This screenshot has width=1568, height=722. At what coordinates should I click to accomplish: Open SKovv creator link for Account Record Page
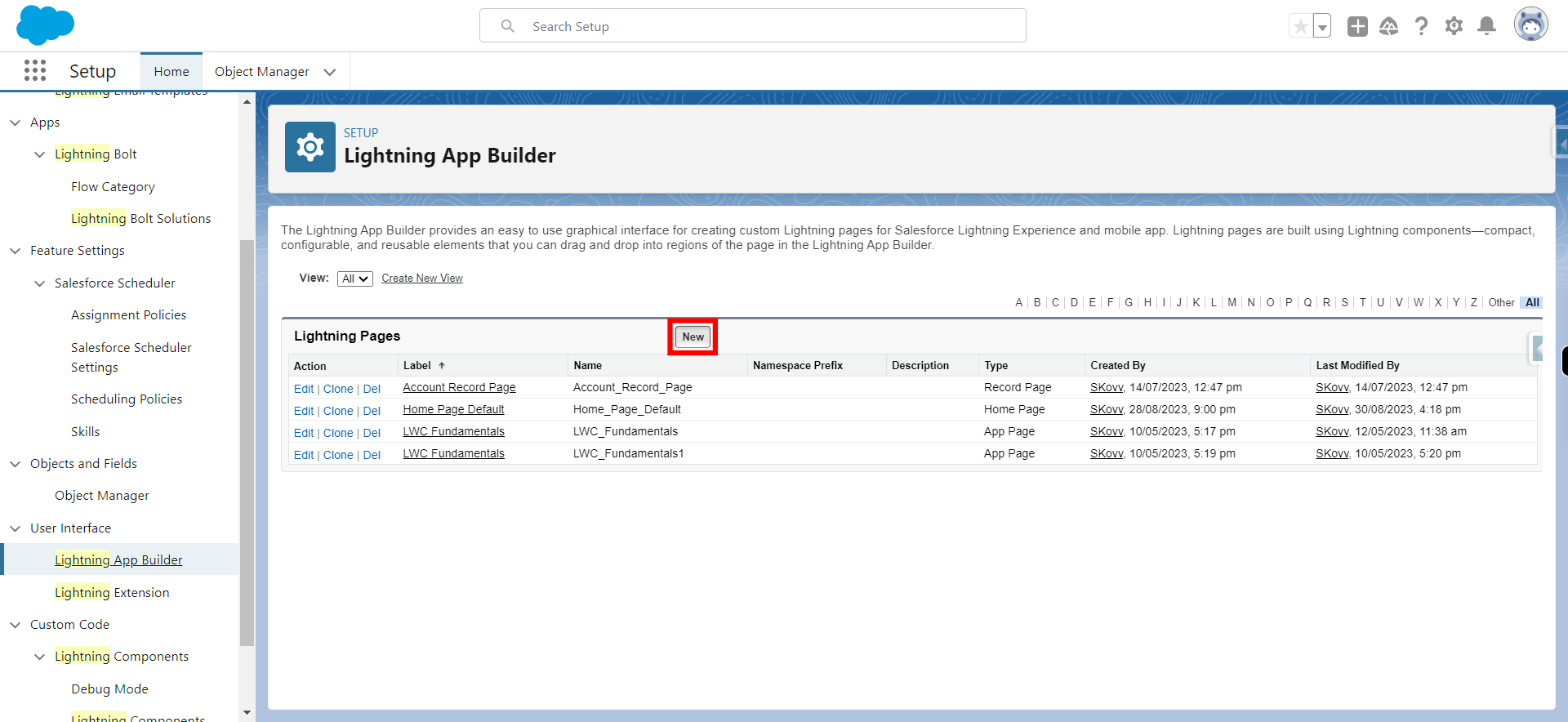pyautogui.click(x=1107, y=387)
